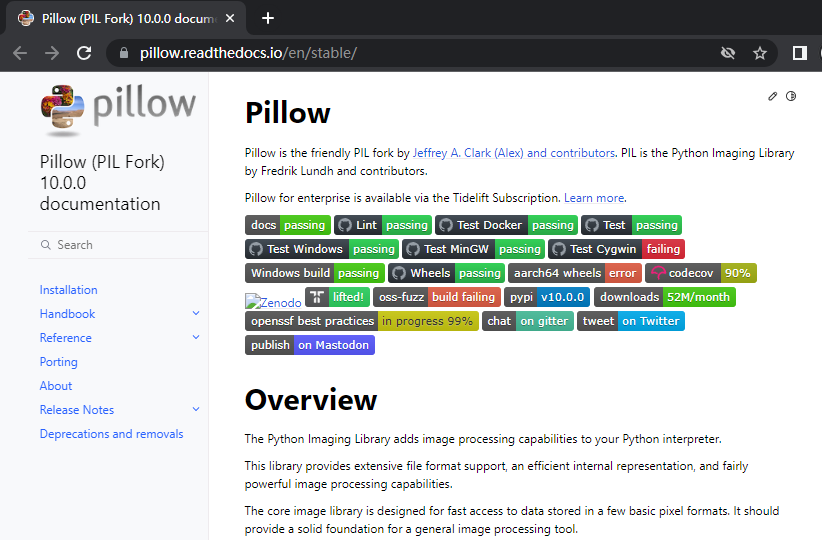
Task: Click the crossed-out eye tracking icon
Action: pos(728,53)
